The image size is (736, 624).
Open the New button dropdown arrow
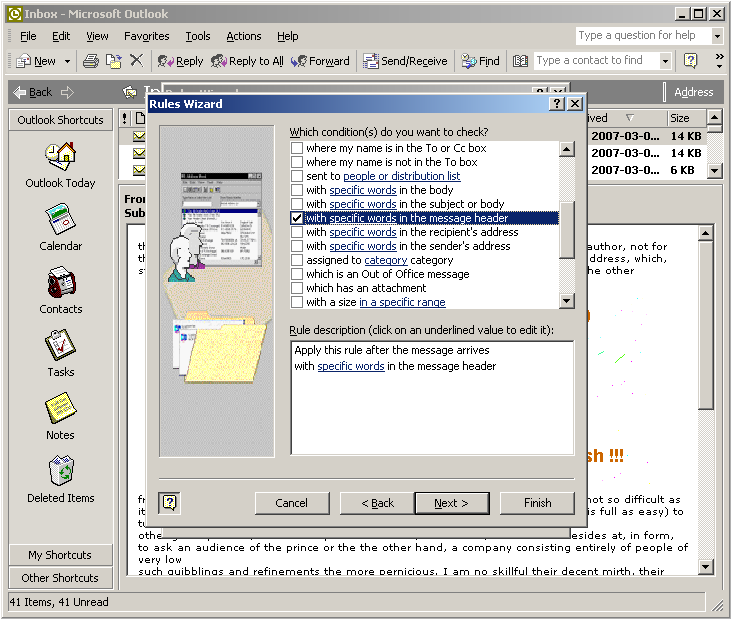coord(68,62)
